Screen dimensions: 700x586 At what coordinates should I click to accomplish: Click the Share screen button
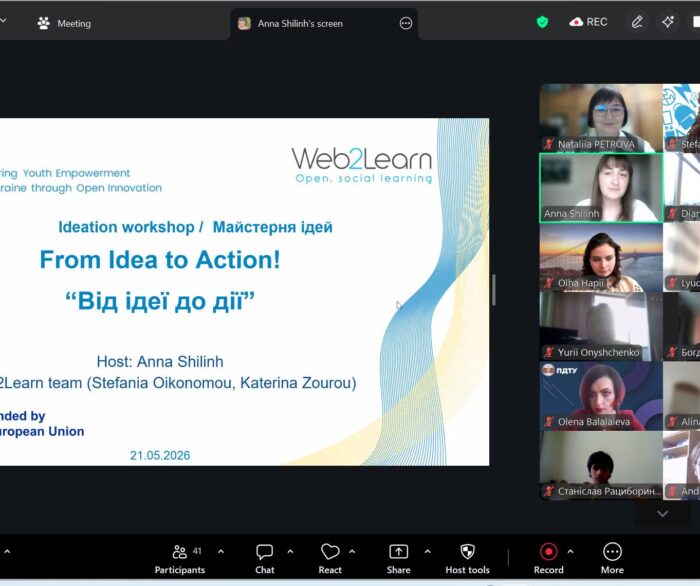coord(399,559)
